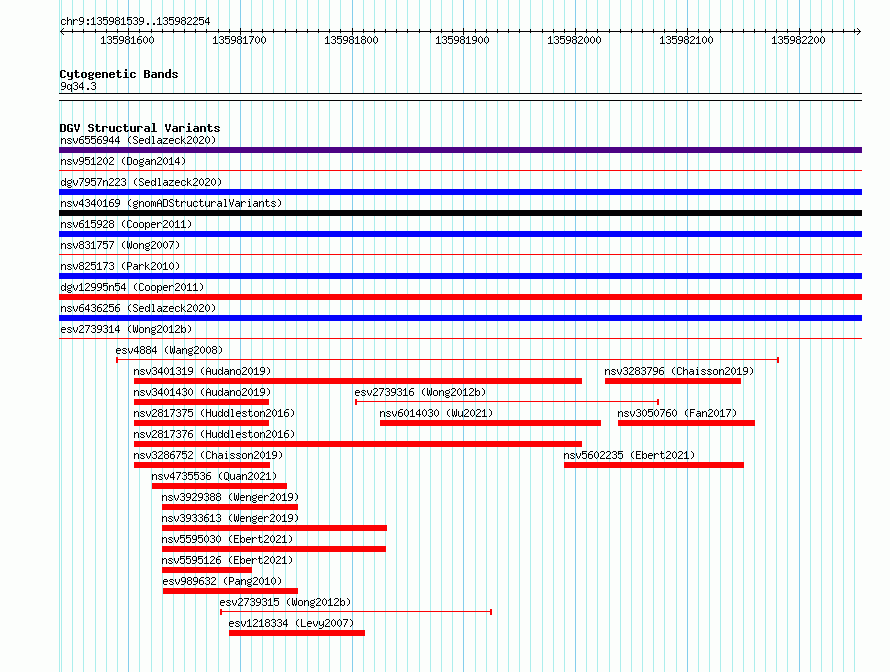Click nsv5595126 (Ebert2021) variant label
Viewport: 890px width, 672px height.
point(227,560)
